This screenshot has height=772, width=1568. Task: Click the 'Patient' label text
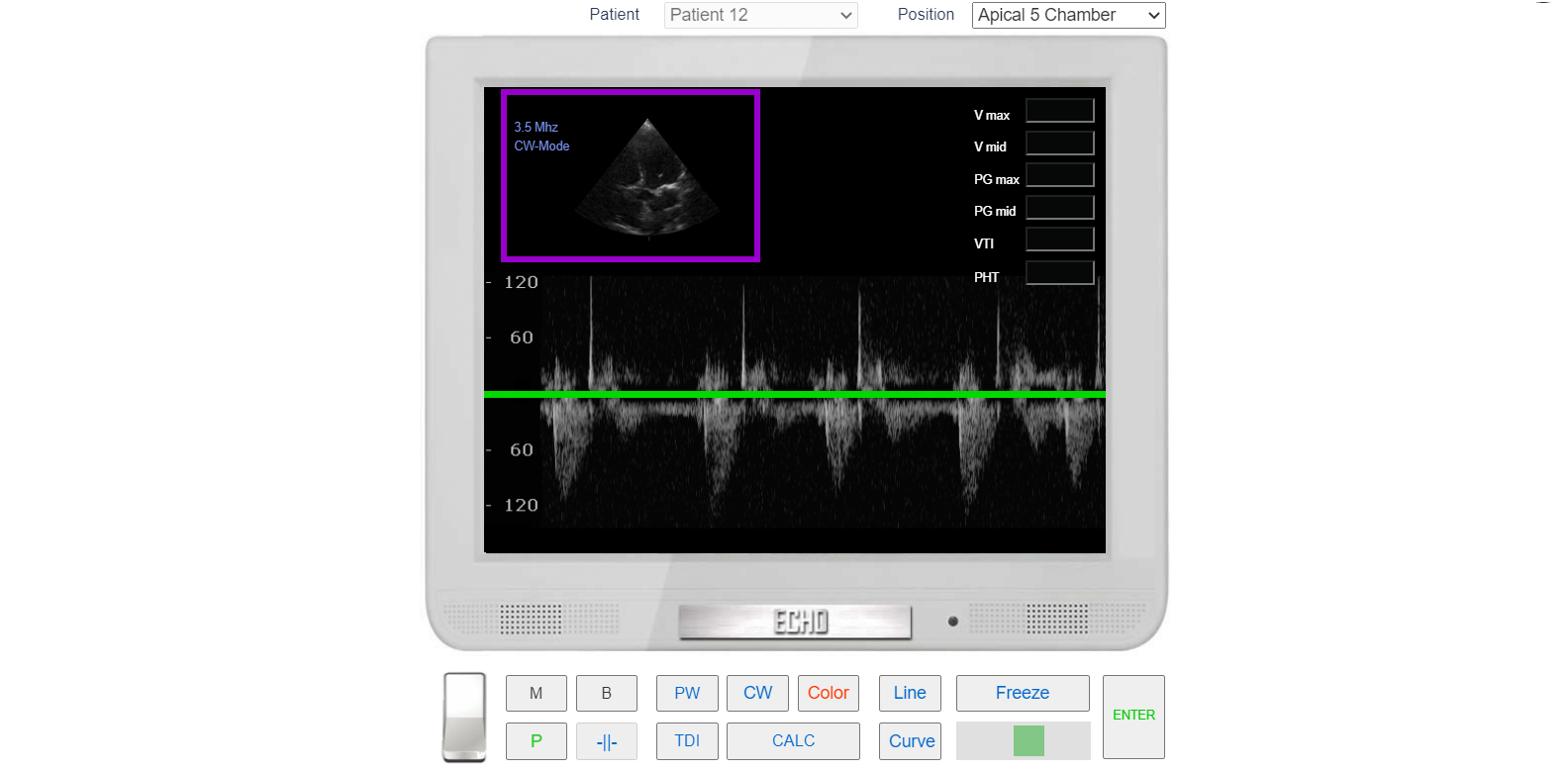click(x=614, y=15)
